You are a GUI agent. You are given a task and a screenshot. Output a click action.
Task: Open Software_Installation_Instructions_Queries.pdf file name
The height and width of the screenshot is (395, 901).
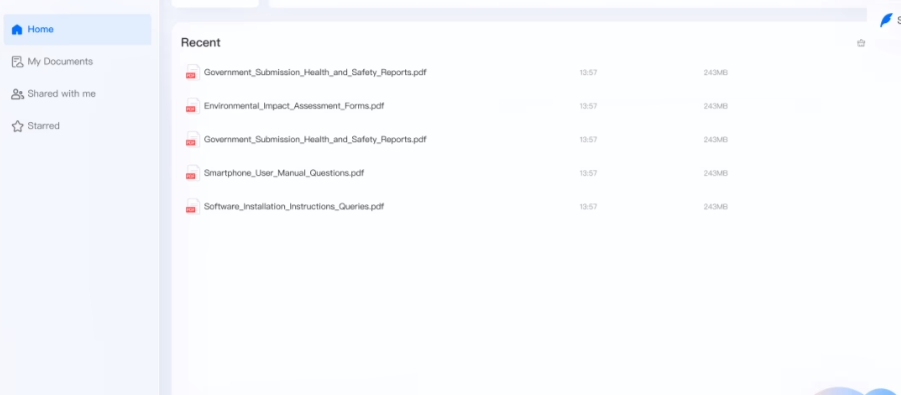(294, 206)
